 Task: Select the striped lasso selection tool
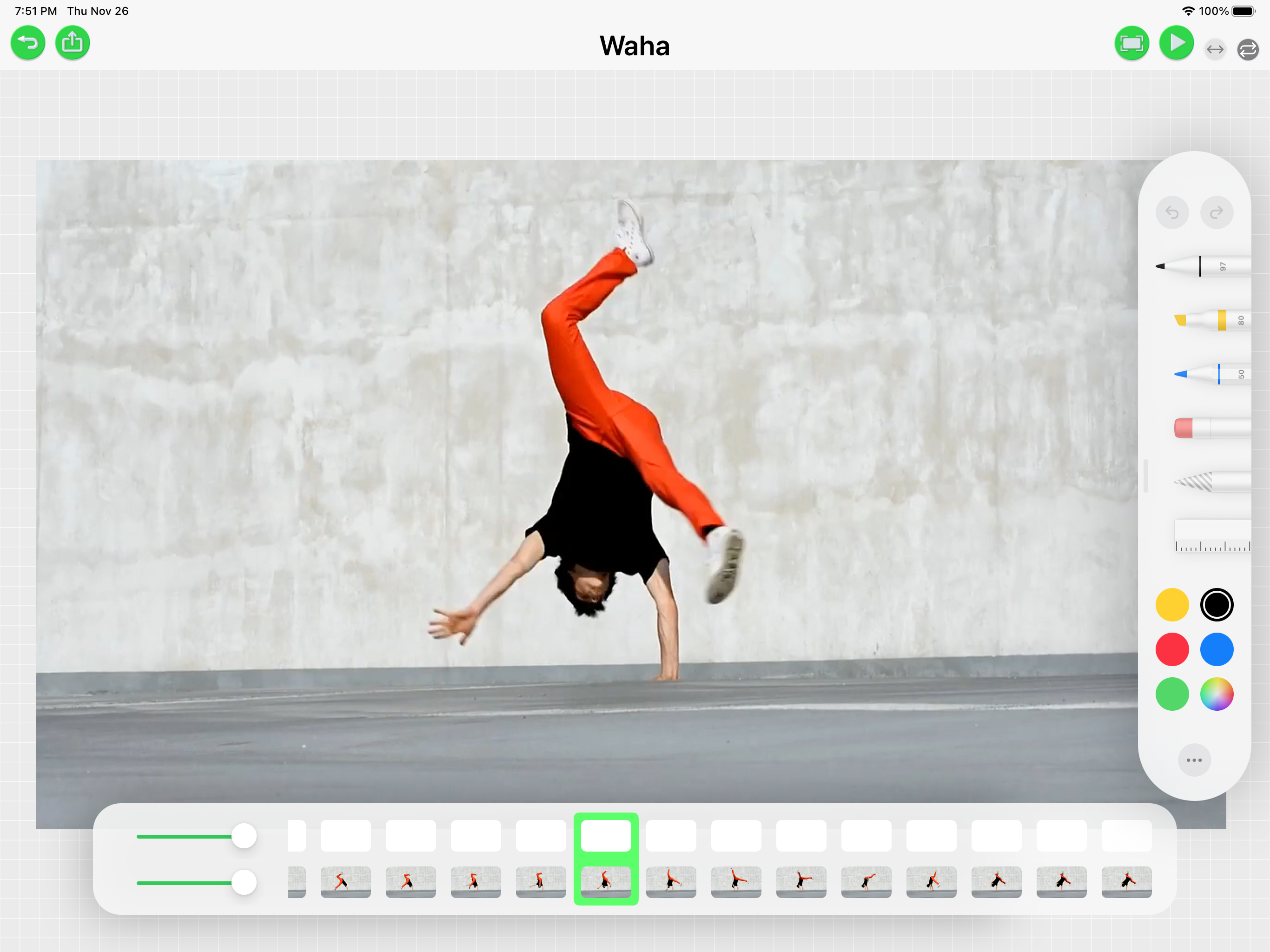coord(1212,482)
